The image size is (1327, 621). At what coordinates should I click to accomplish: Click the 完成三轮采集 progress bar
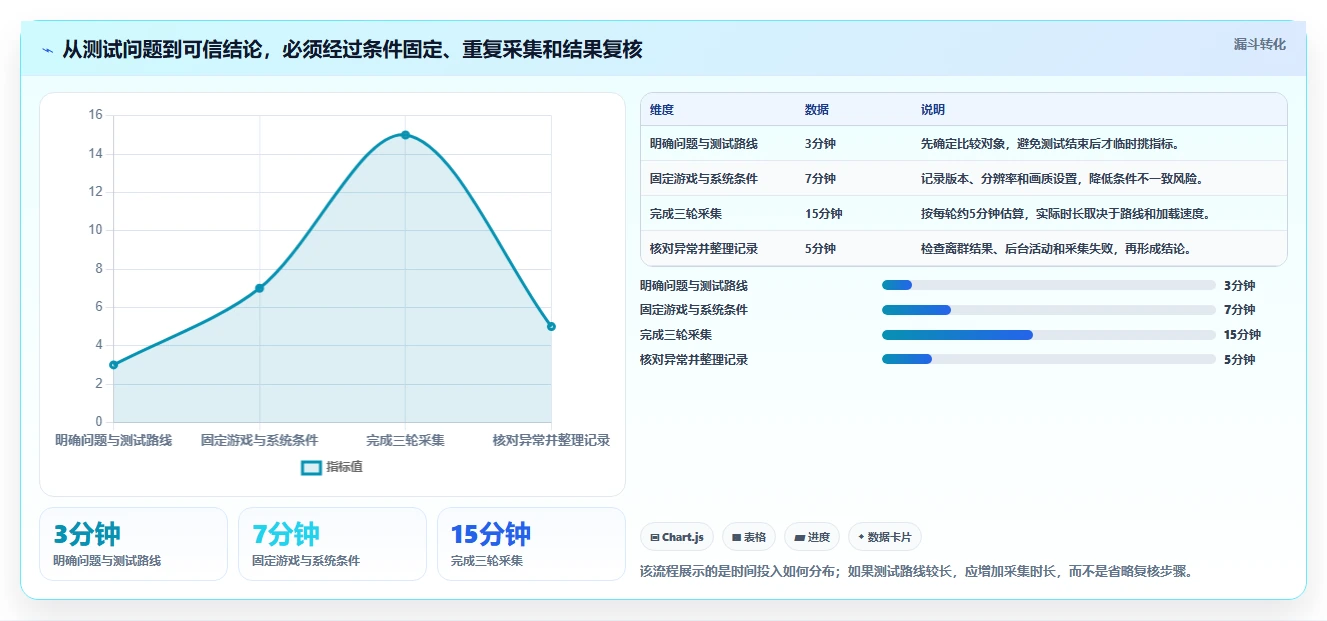click(x=1049, y=335)
